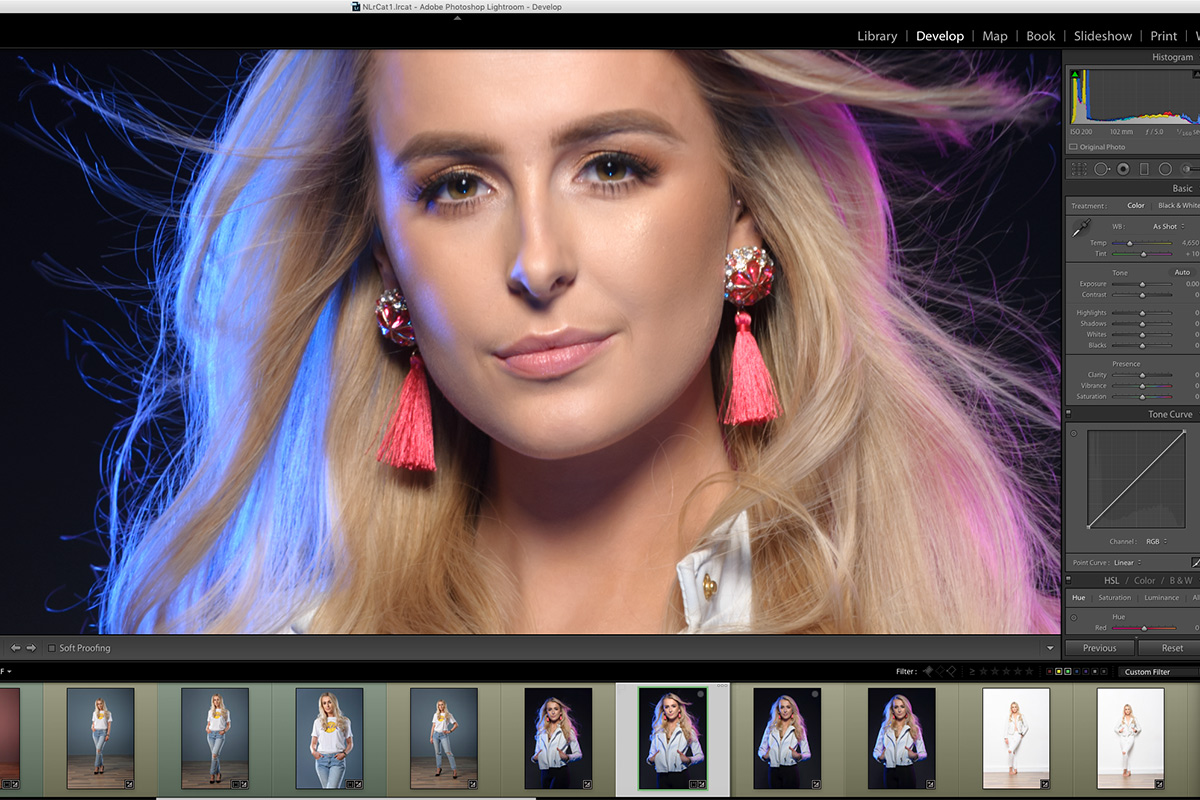Viewport: 1200px width, 800px height.
Task: Switch treatment to Black & White
Action: pos(1179,206)
